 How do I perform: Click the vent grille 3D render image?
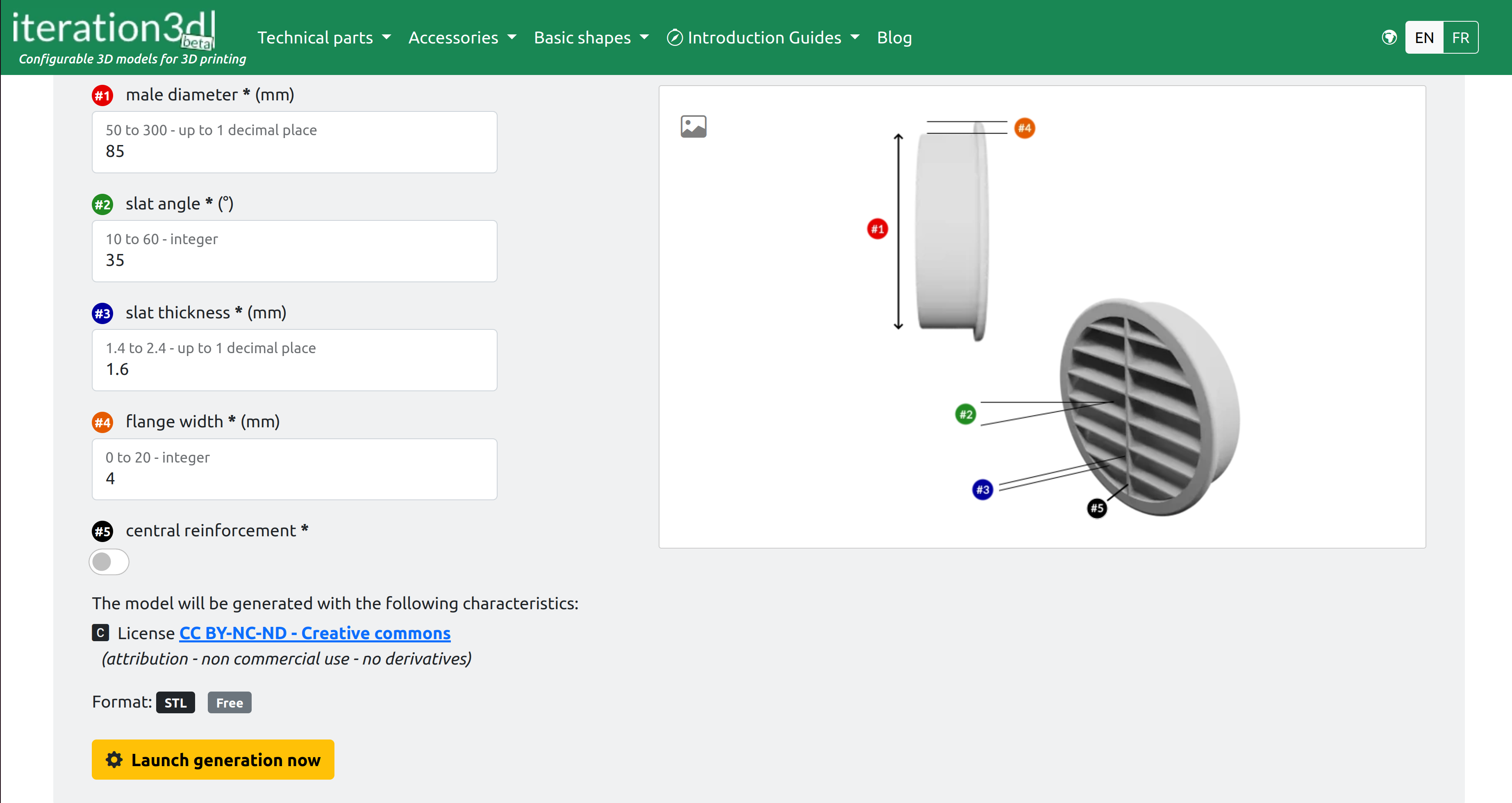coord(1150,408)
